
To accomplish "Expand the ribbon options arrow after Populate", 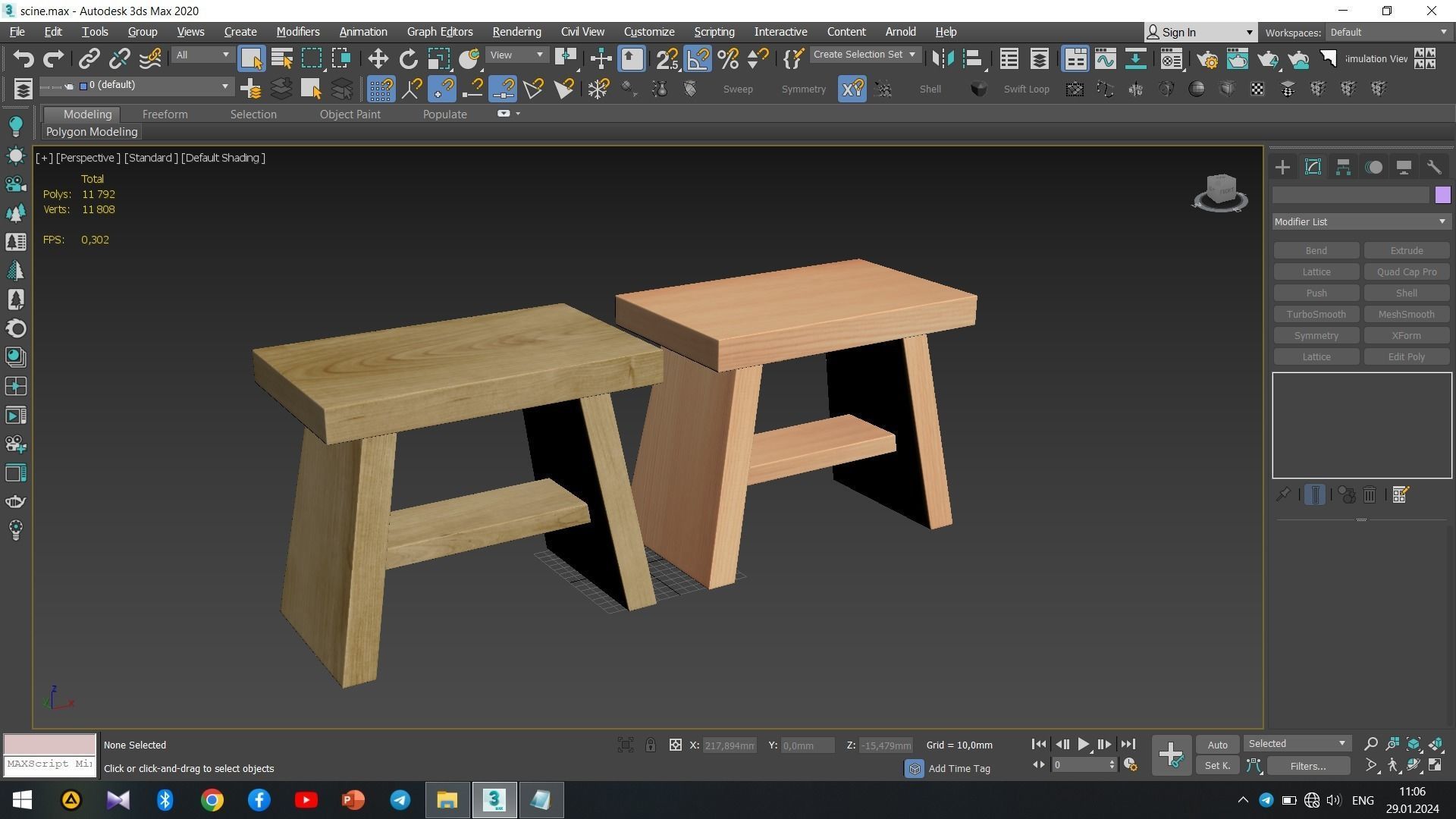I will 518,114.
